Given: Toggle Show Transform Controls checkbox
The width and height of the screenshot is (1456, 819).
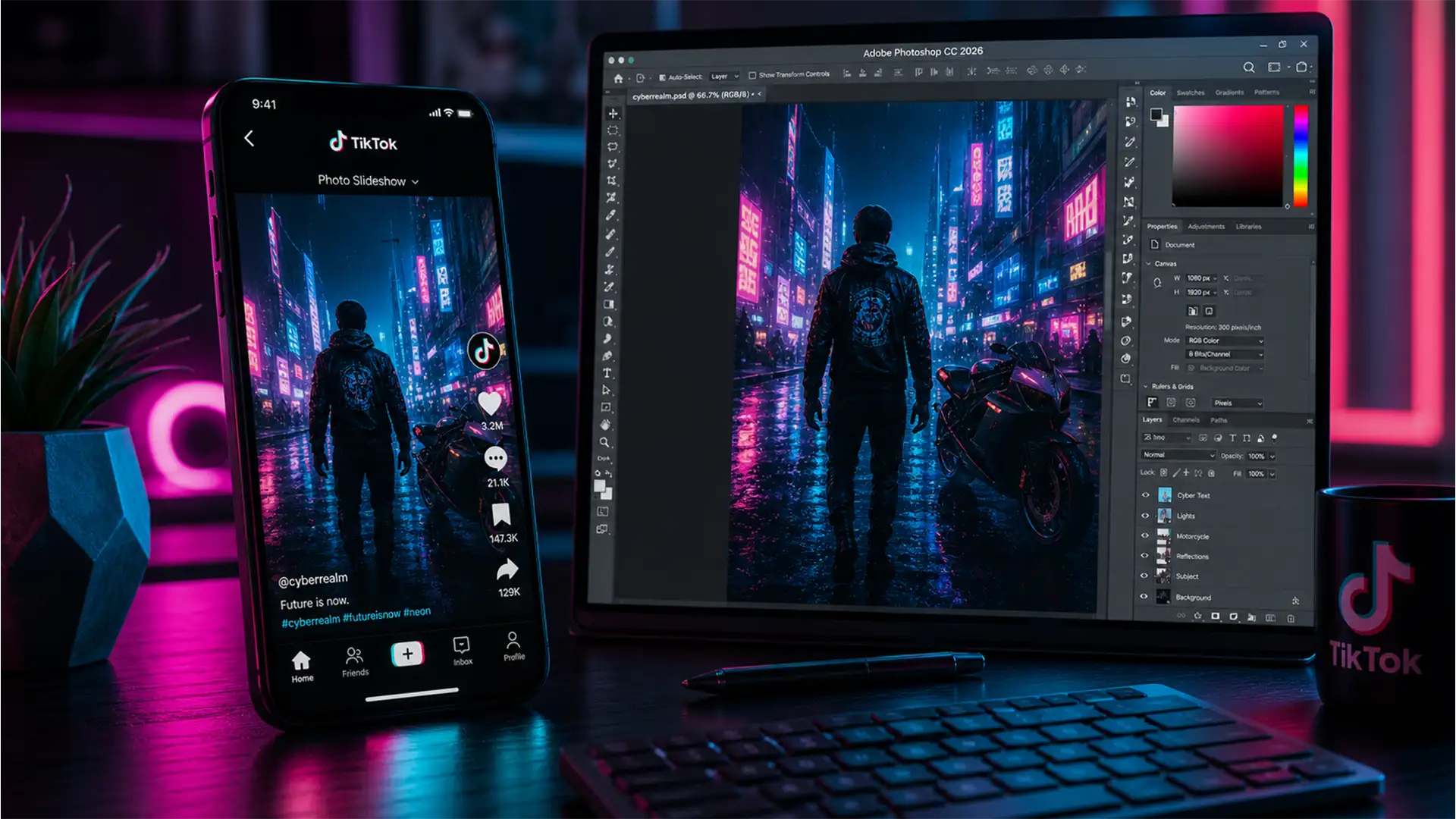Looking at the screenshot, I should (752, 75).
